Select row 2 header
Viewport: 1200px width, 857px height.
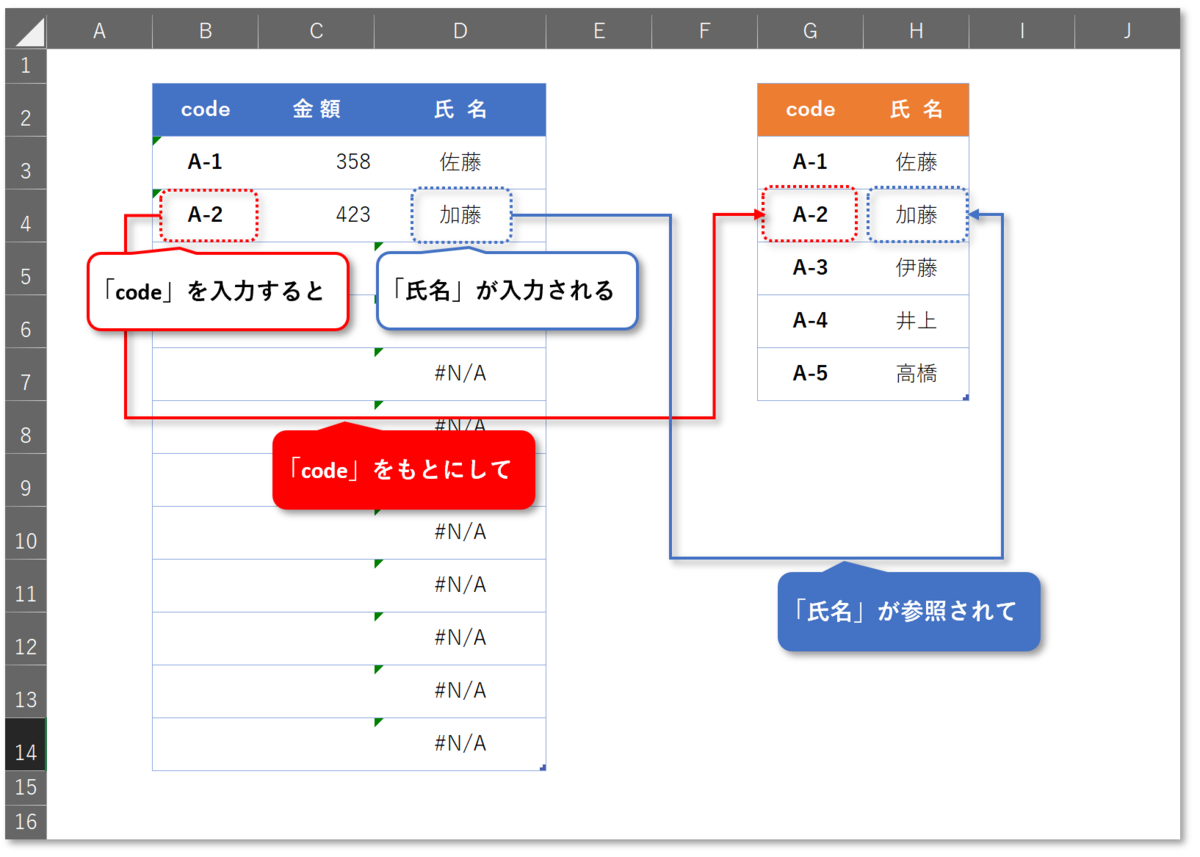pos(26,110)
